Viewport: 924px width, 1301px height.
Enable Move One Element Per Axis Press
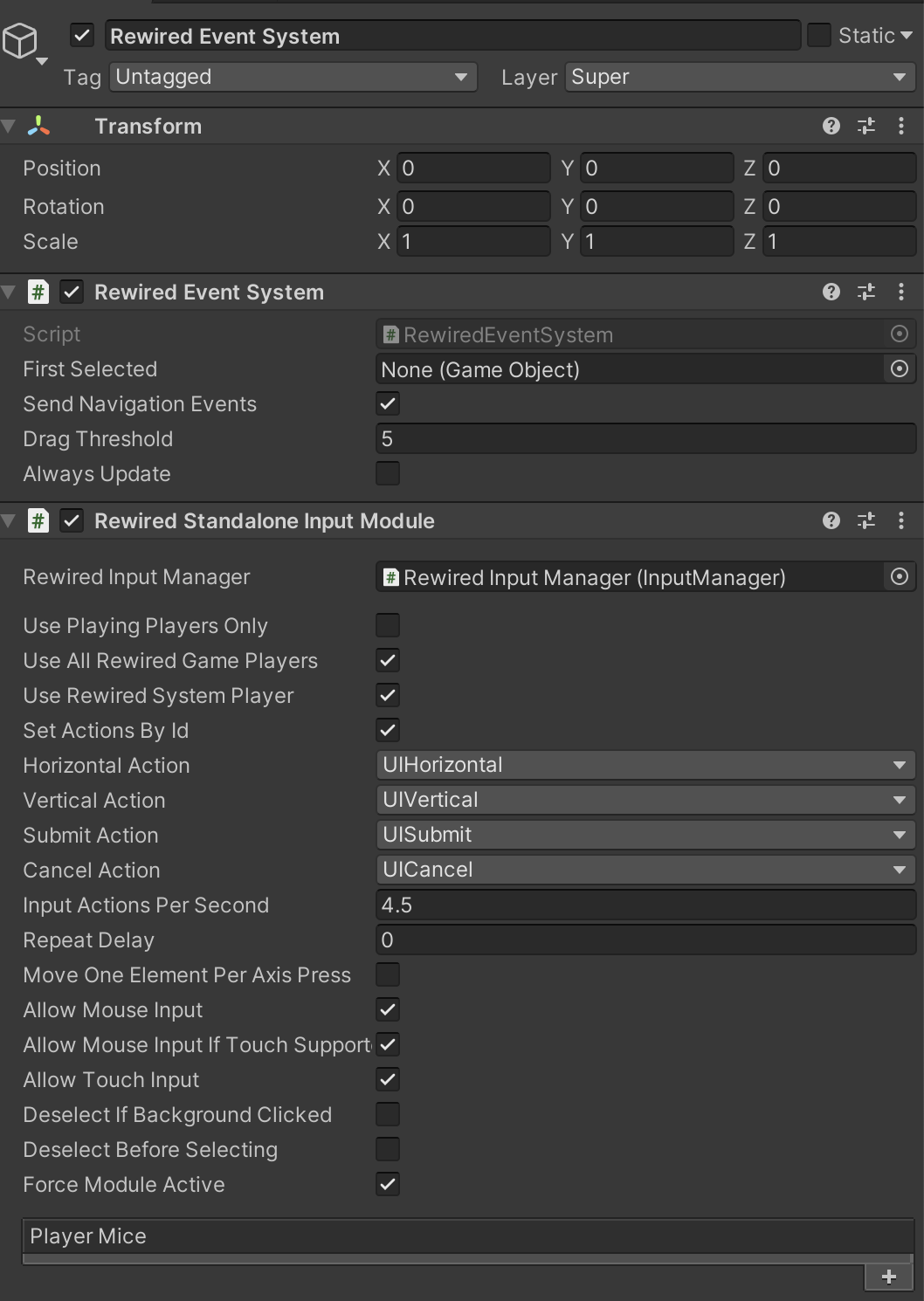click(388, 974)
